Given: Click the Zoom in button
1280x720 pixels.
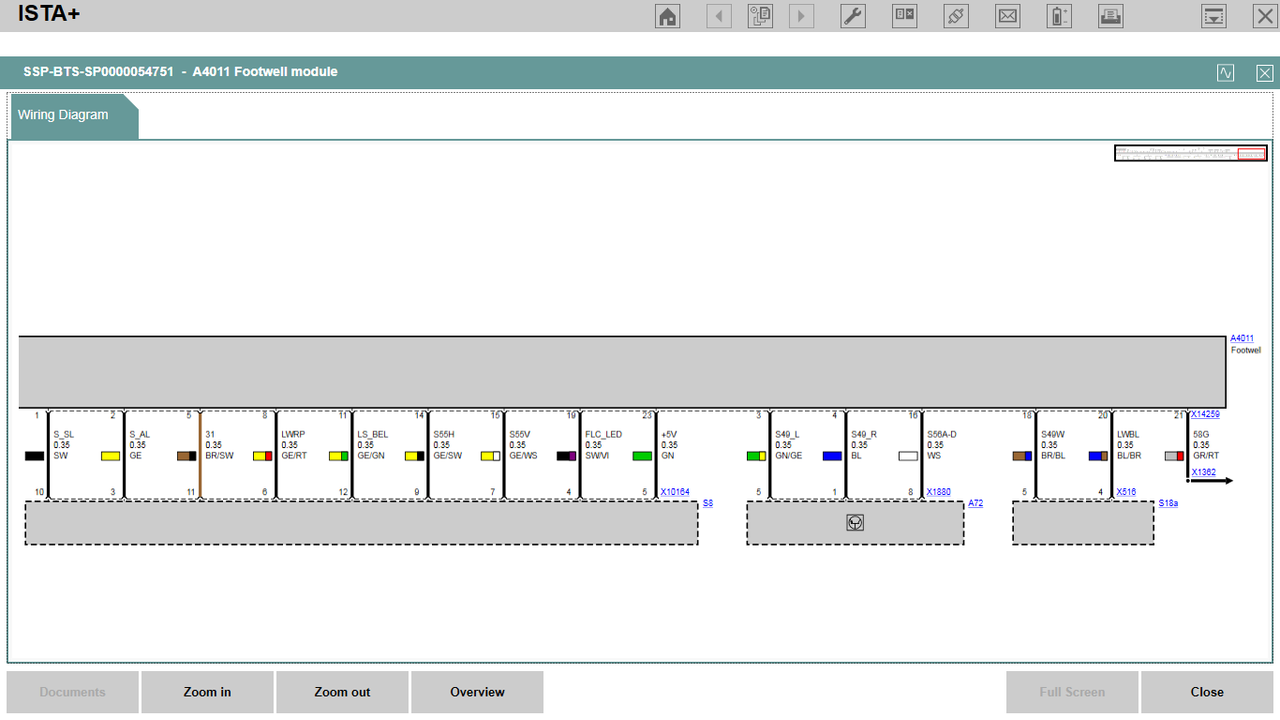Looking at the screenshot, I should (207, 692).
